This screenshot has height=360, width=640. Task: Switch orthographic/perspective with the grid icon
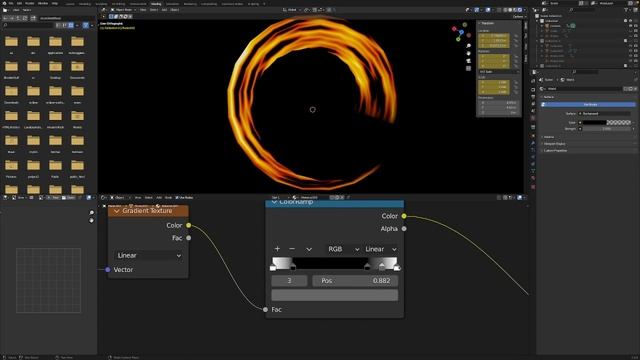pos(469,68)
